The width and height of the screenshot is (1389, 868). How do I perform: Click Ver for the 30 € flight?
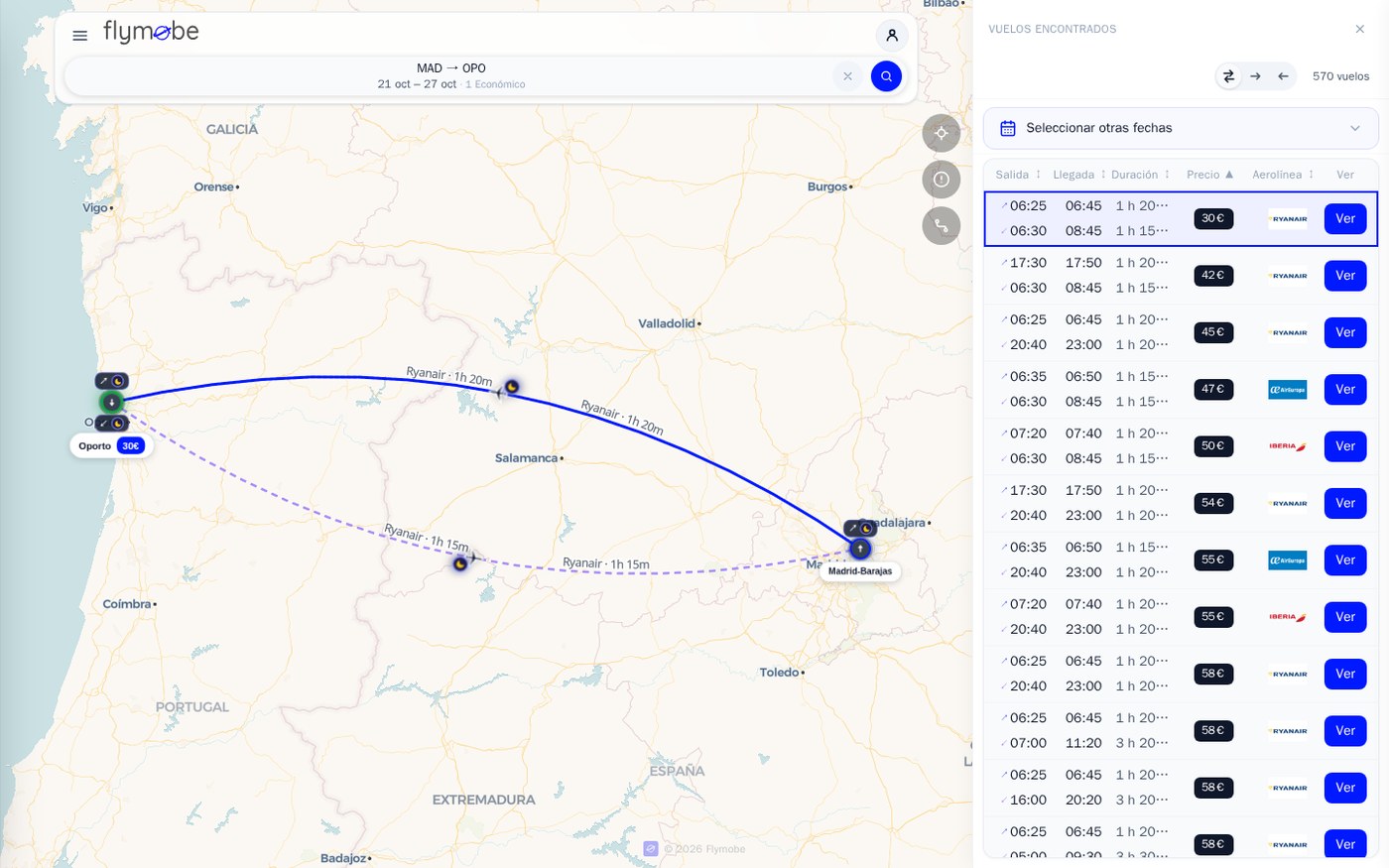[1345, 219]
